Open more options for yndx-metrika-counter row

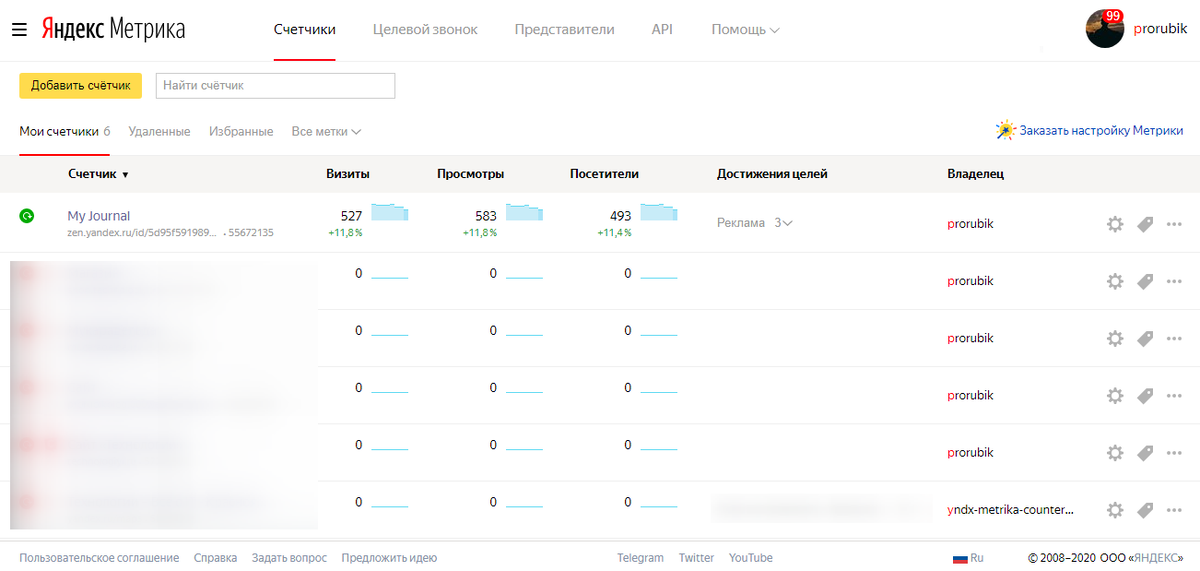[1174, 510]
